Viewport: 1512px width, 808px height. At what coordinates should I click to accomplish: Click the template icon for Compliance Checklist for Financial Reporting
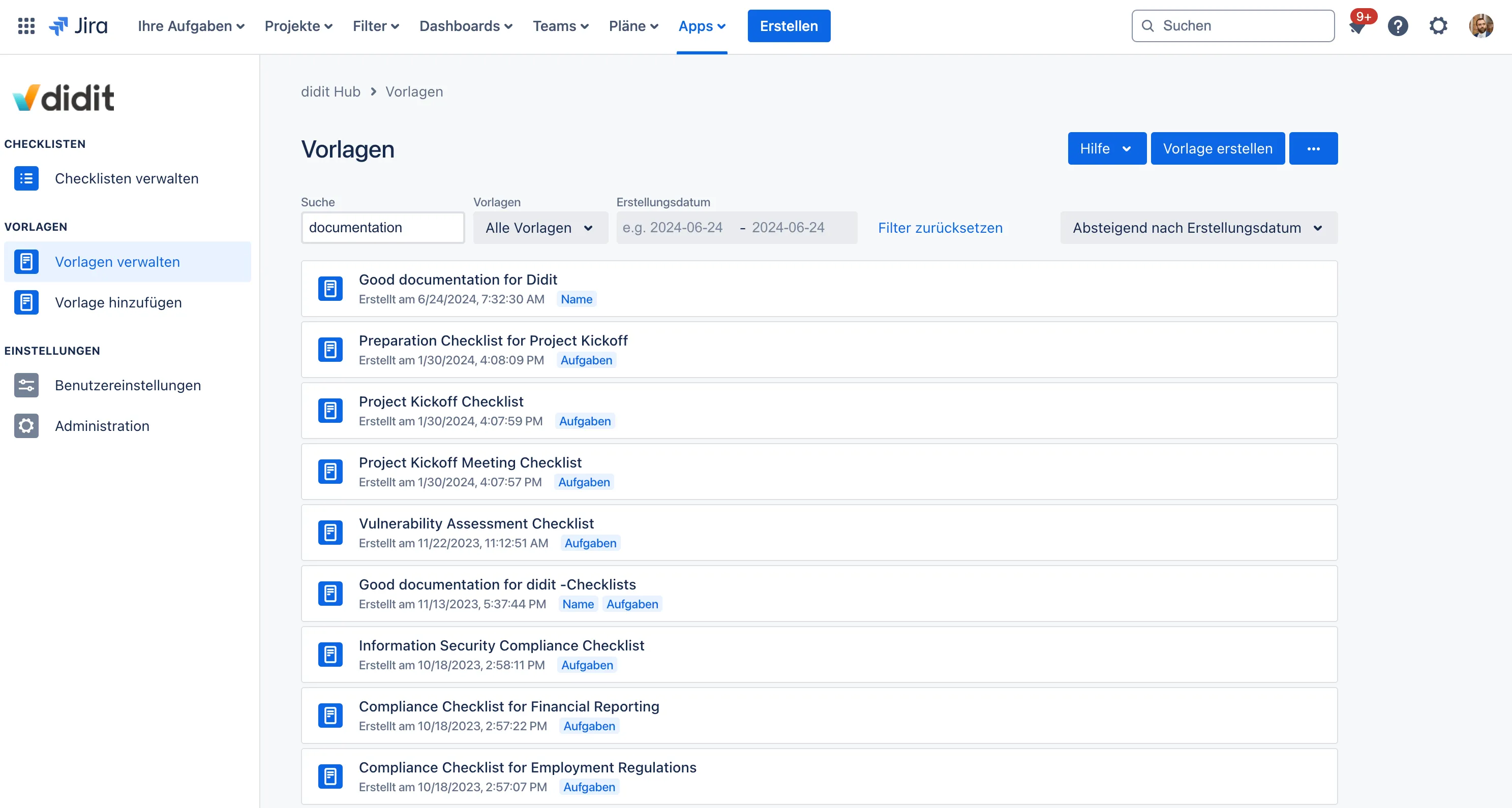(x=330, y=716)
